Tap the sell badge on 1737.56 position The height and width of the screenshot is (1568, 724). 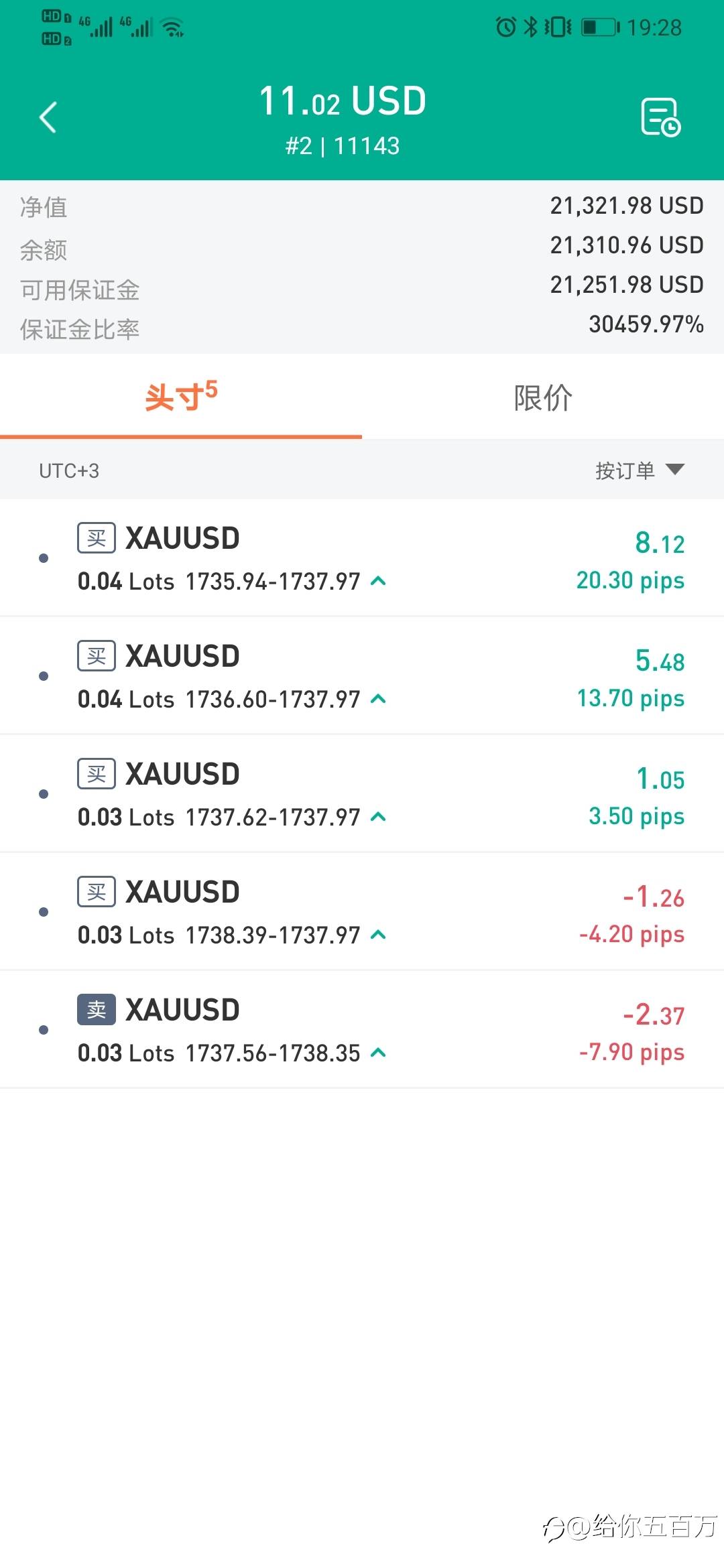97,1010
